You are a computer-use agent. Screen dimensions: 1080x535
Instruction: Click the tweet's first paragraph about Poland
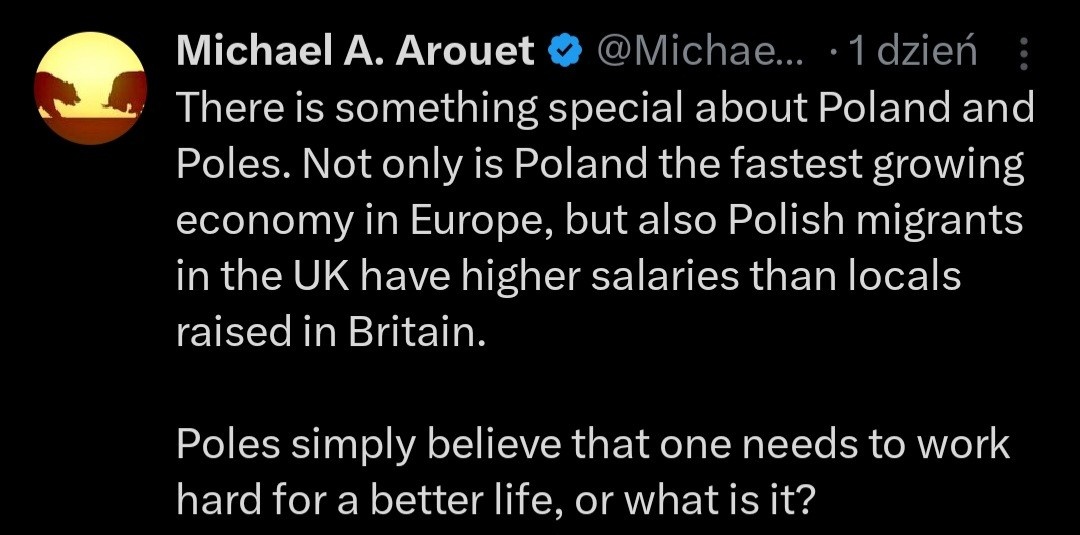tap(600, 220)
